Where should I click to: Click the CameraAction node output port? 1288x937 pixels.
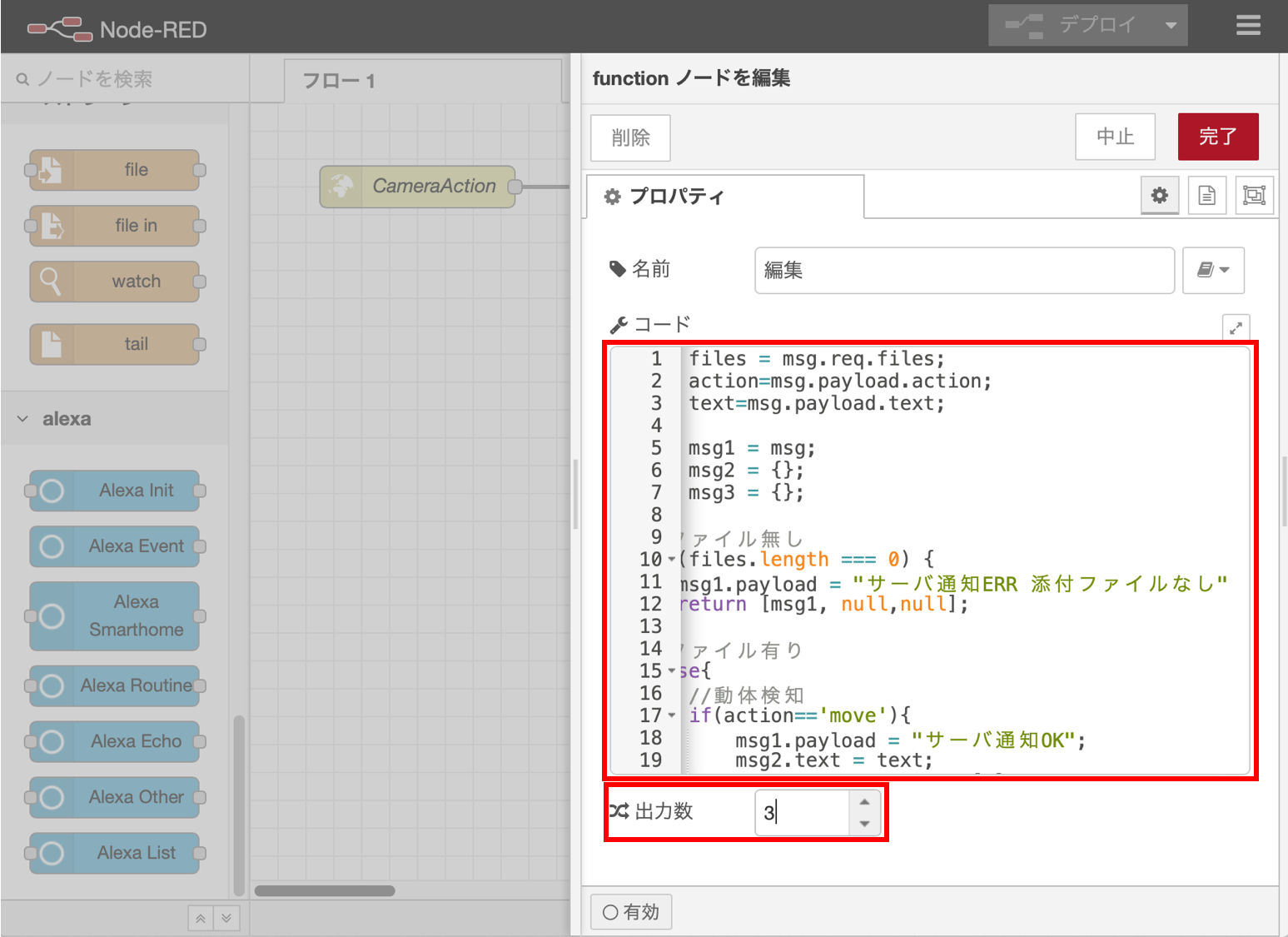(515, 187)
